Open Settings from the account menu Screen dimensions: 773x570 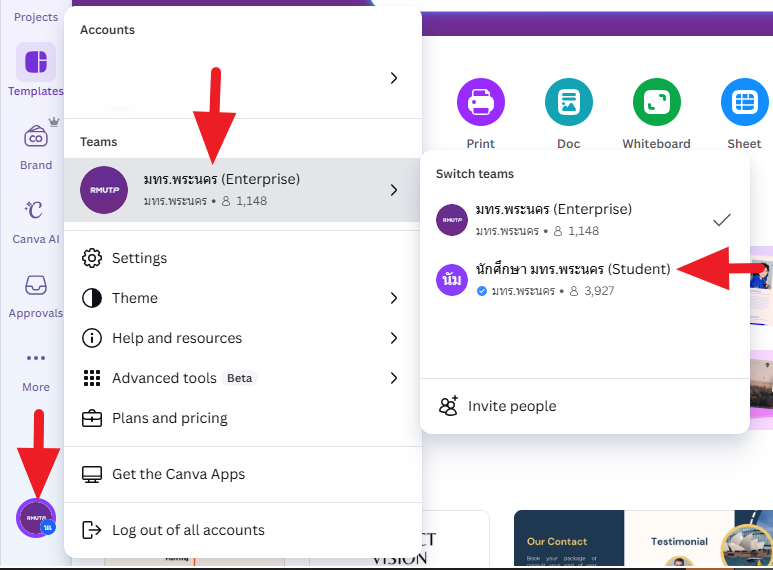139,258
